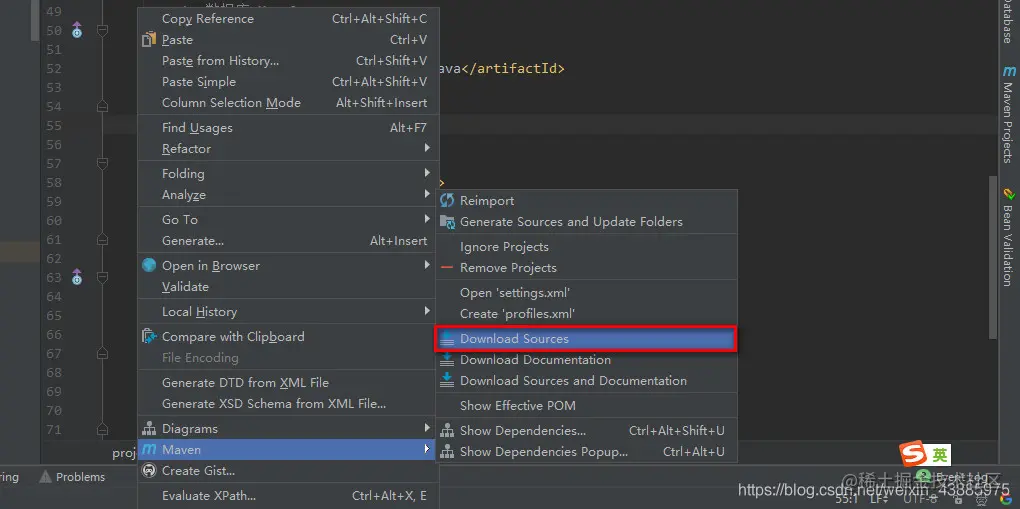Click the gutter override marker on line 50

point(77,29)
